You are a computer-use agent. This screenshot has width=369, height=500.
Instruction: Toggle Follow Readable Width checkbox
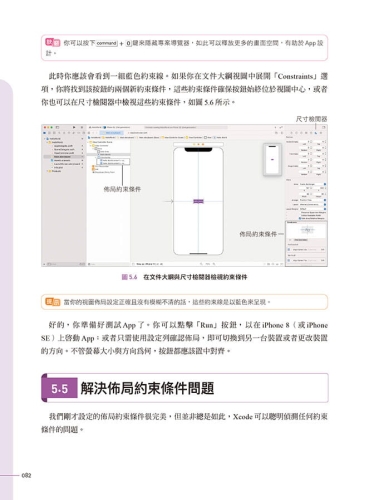point(300,215)
